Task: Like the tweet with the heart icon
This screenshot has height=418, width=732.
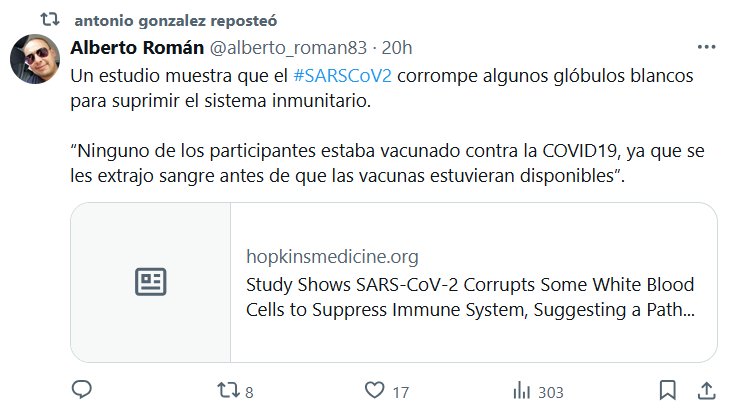Action: tap(375, 390)
